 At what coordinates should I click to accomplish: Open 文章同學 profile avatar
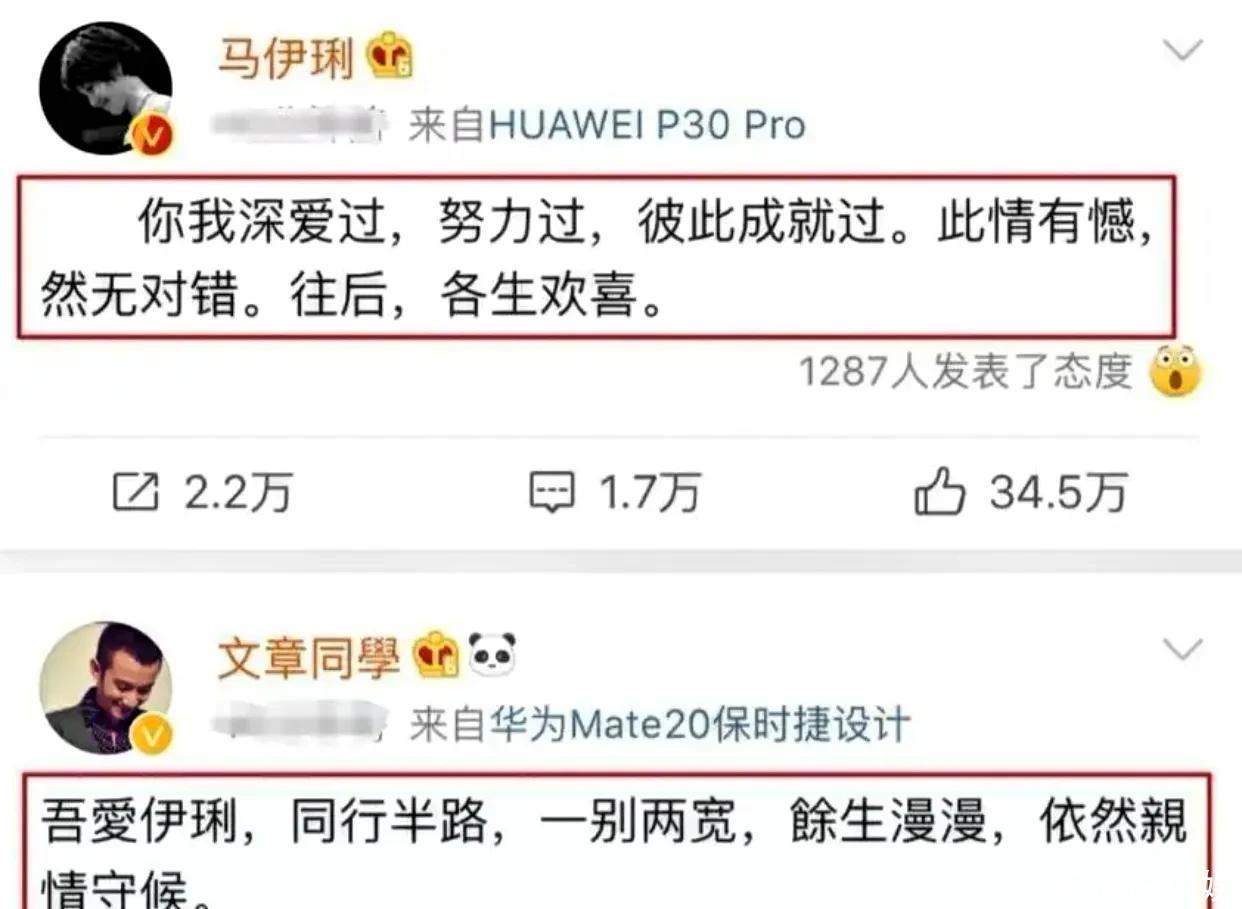[x=106, y=689]
